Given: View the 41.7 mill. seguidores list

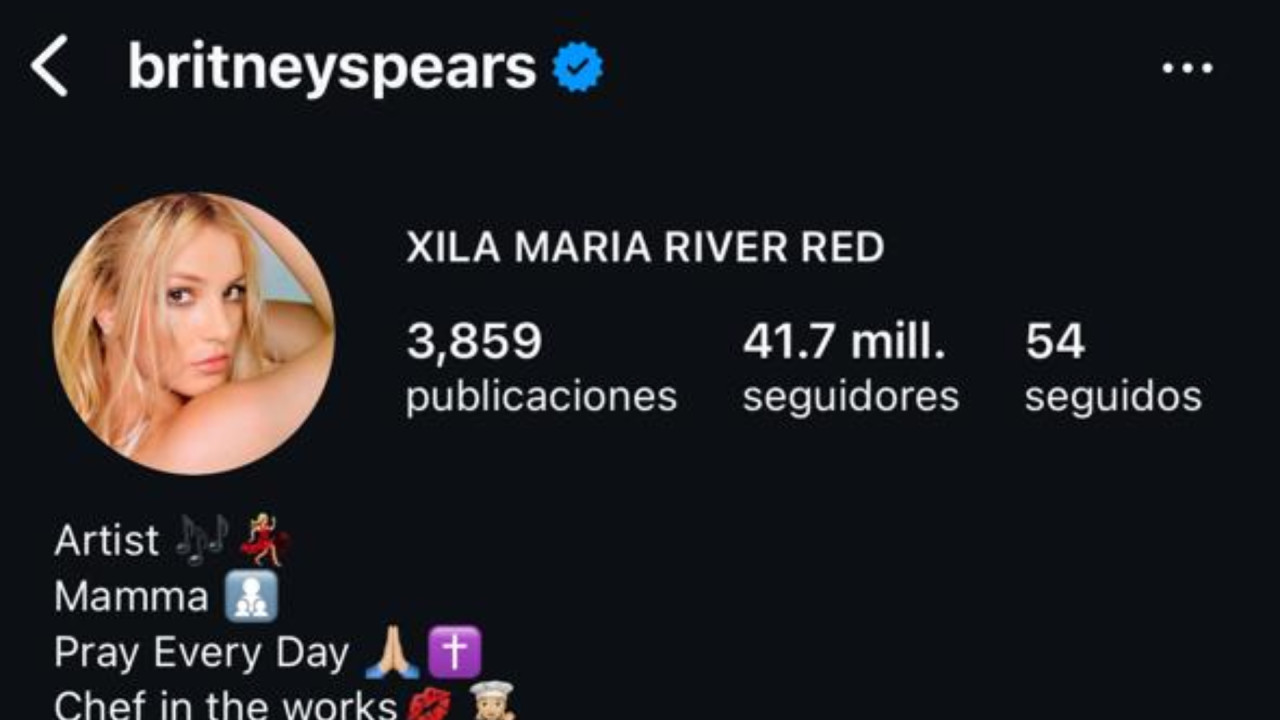Looking at the screenshot, I should tap(851, 368).
